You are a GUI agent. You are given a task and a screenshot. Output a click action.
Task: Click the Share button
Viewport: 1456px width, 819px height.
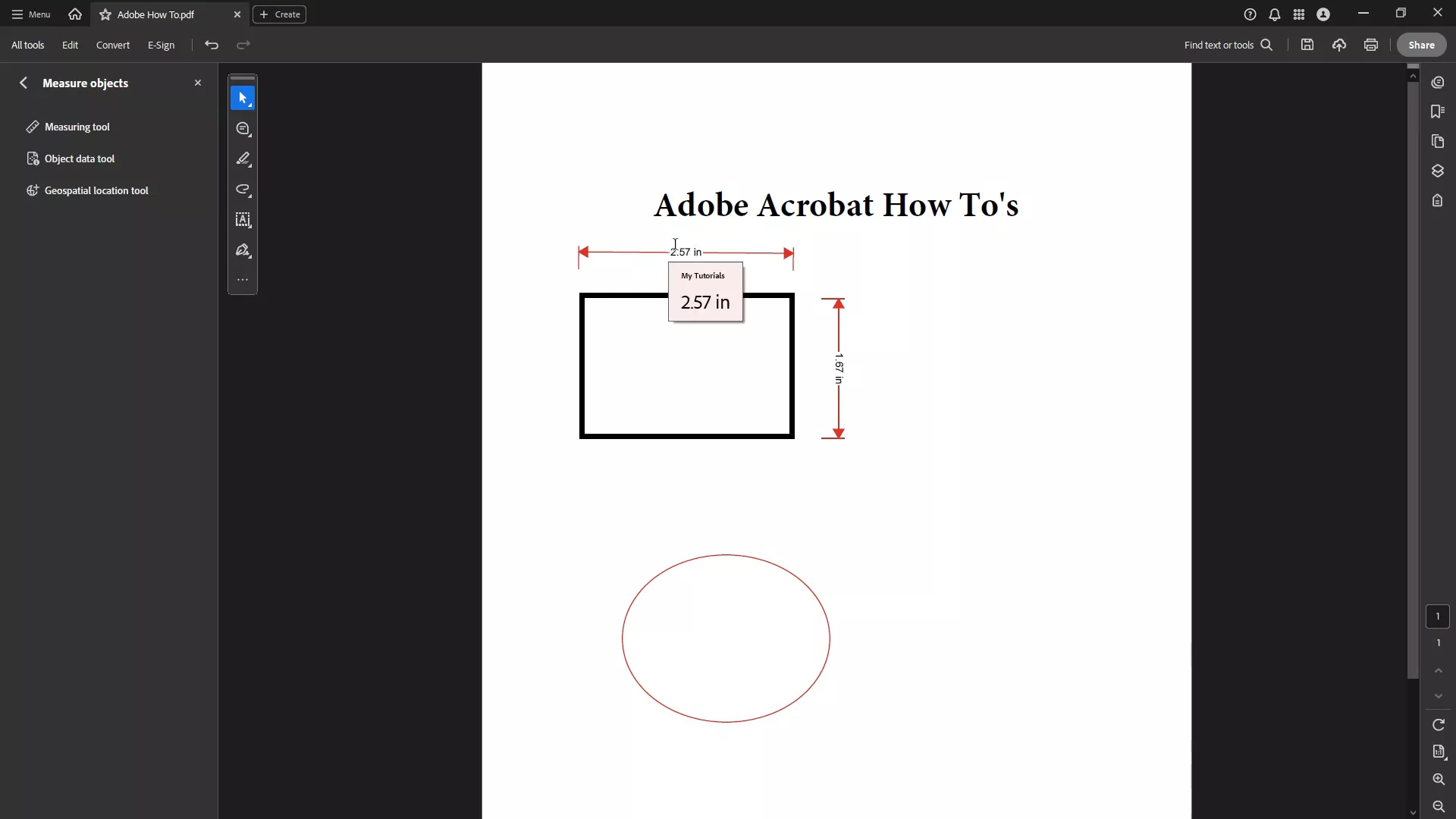pyautogui.click(x=1421, y=45)
